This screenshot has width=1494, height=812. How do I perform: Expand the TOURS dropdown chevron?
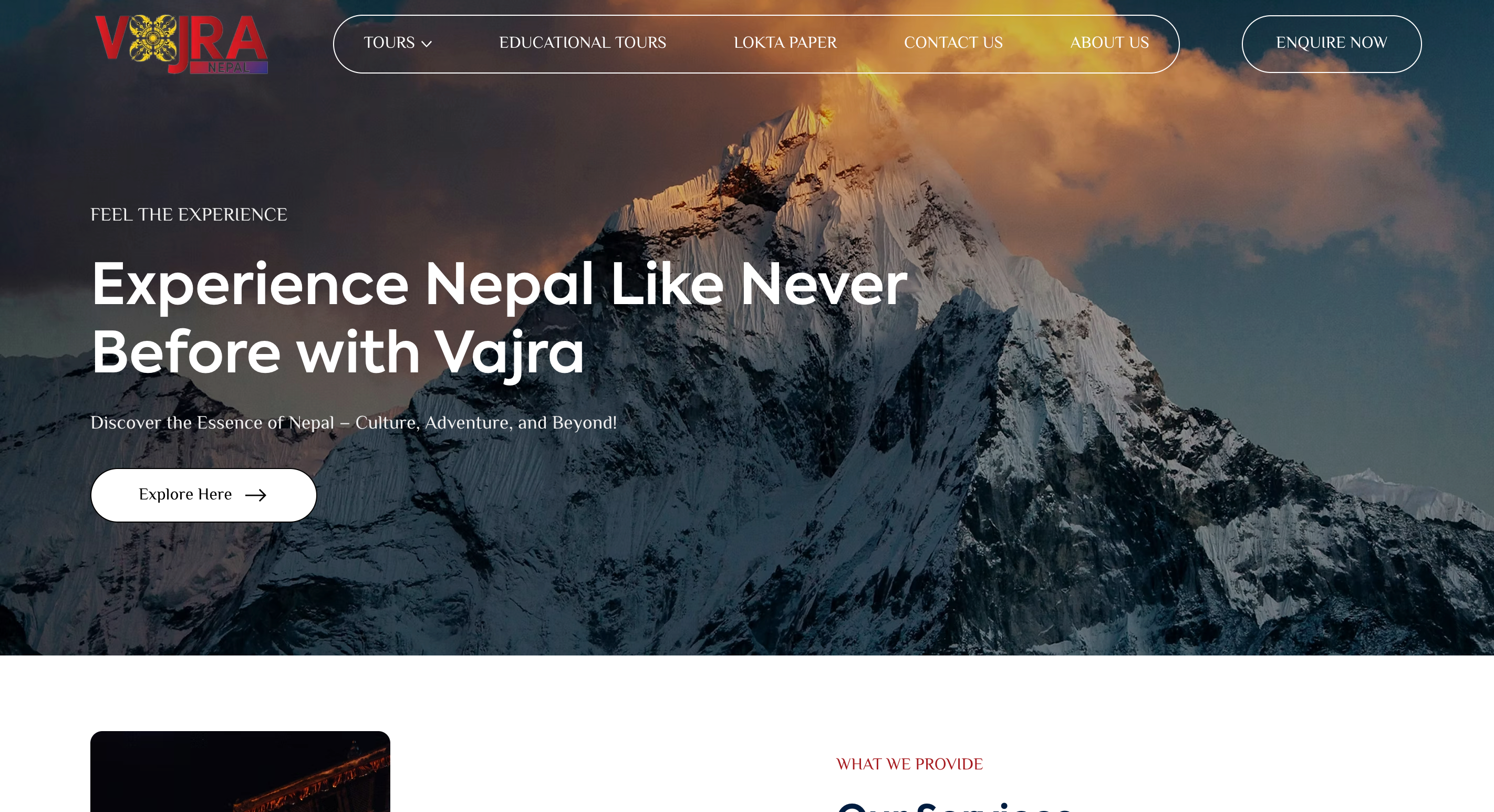click(x=426, y=44)
